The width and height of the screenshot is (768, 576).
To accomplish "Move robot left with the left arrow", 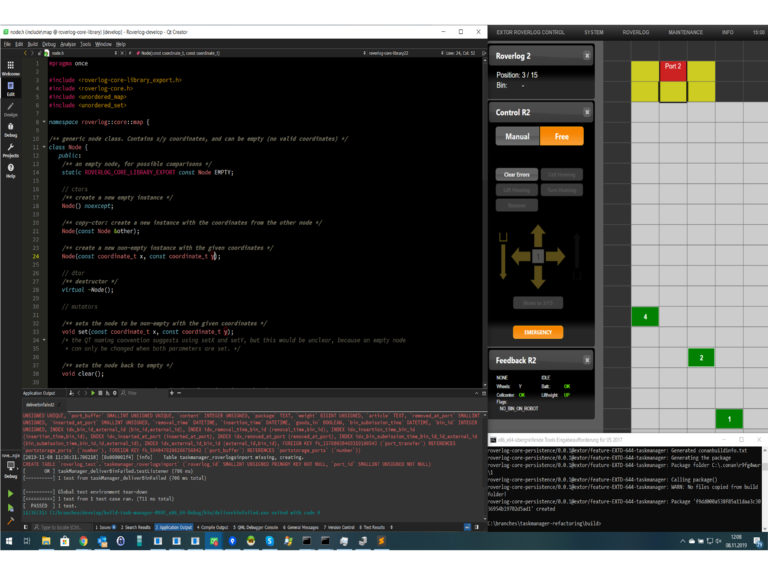I will (x=521, y=256).
